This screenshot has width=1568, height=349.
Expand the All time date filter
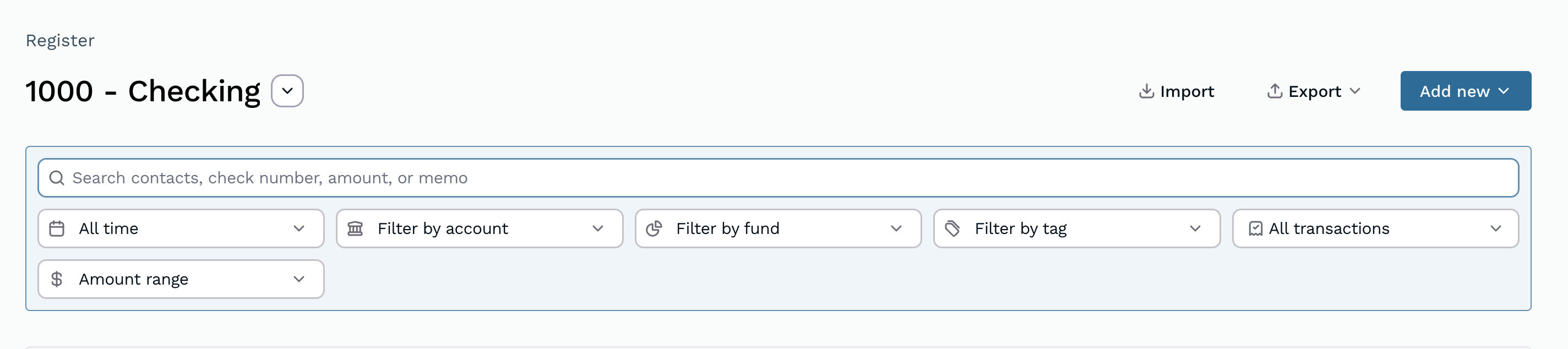(x=298, y=228)
